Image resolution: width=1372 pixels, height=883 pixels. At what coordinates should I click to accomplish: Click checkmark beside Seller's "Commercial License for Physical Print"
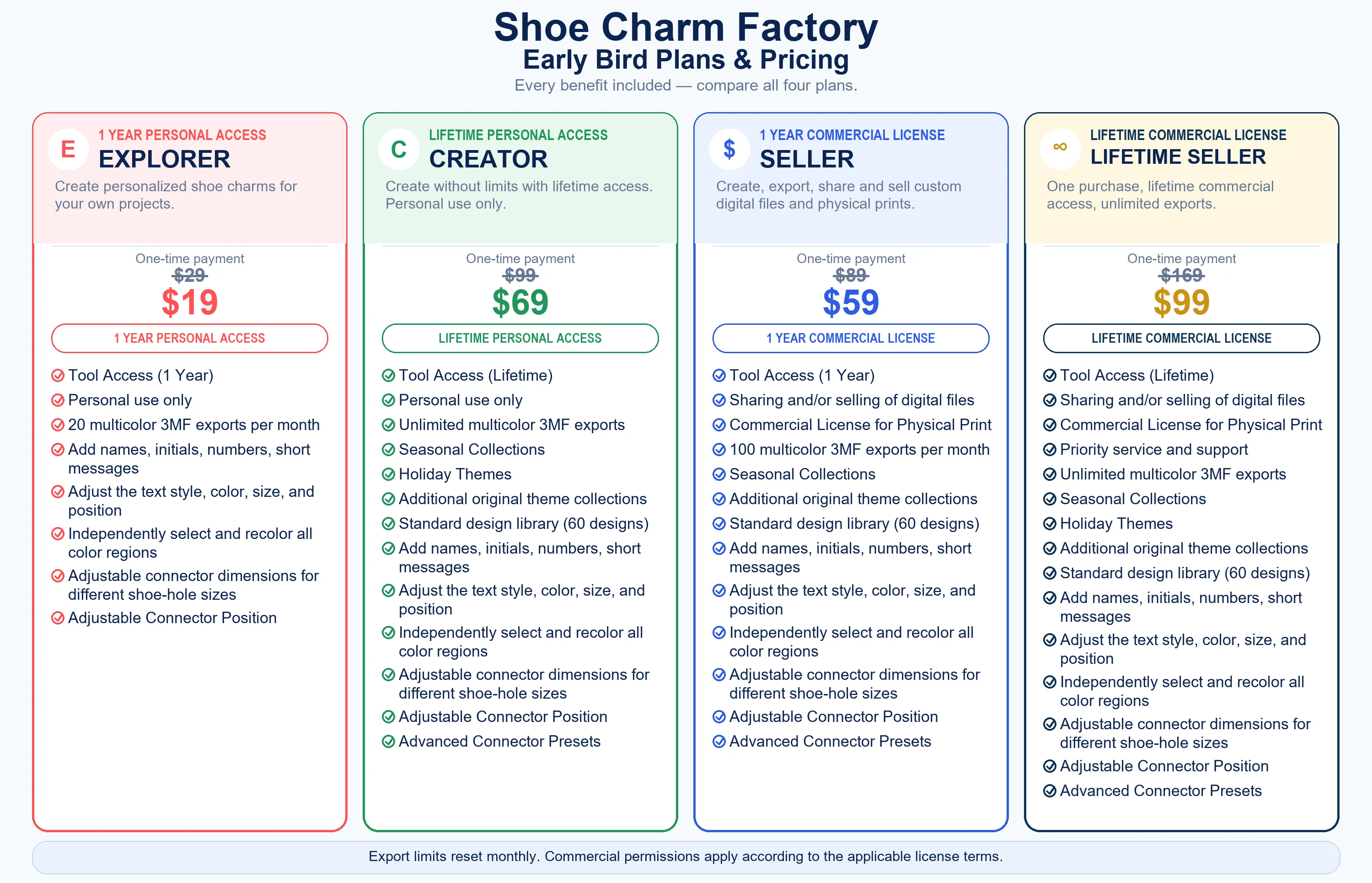(x=719, y=425)
